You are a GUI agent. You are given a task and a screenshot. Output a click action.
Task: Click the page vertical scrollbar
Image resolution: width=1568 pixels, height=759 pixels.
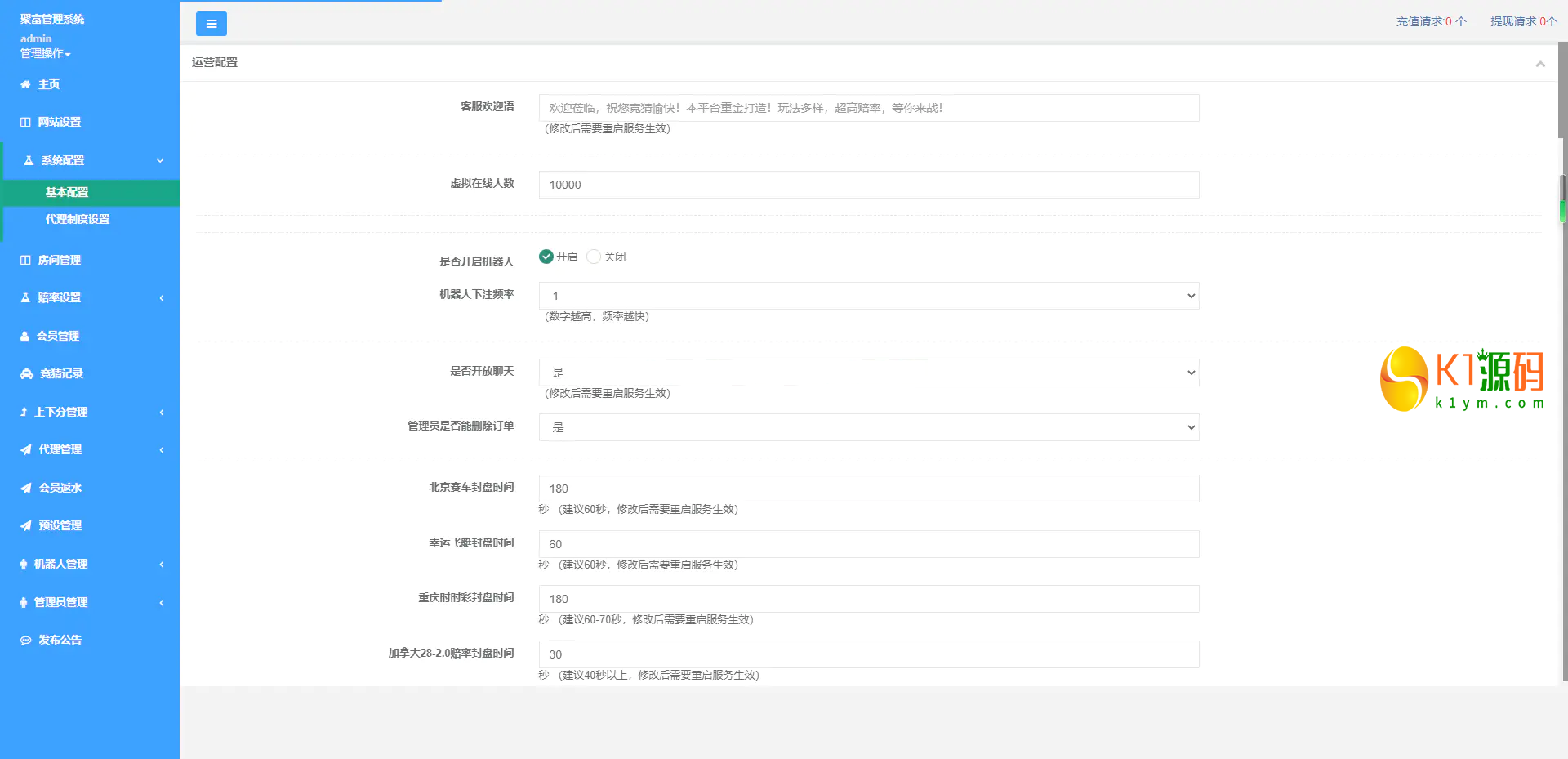[x=1562, y=90]
